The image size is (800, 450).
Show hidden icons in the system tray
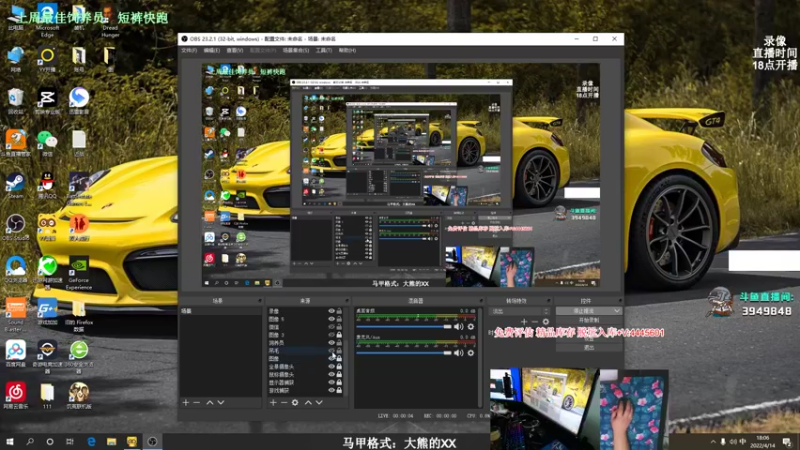click(x=713, y=442)
